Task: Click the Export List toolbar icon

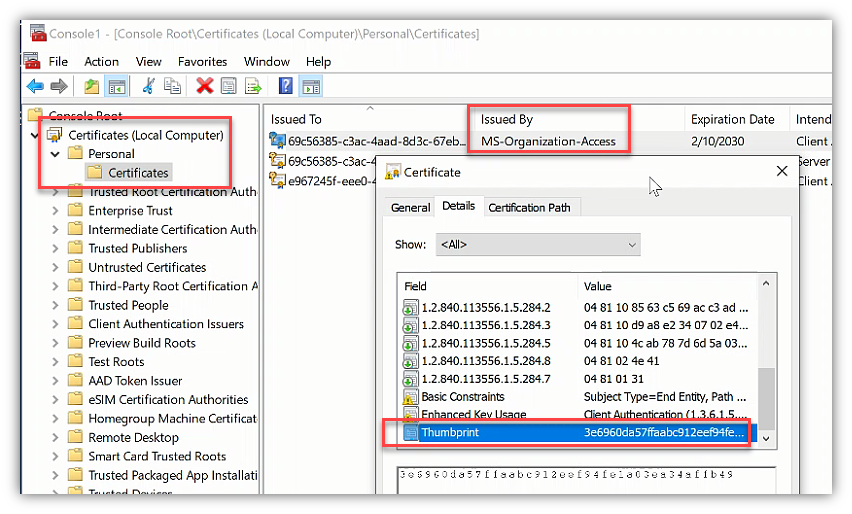Action: click(x=253, y=86)
